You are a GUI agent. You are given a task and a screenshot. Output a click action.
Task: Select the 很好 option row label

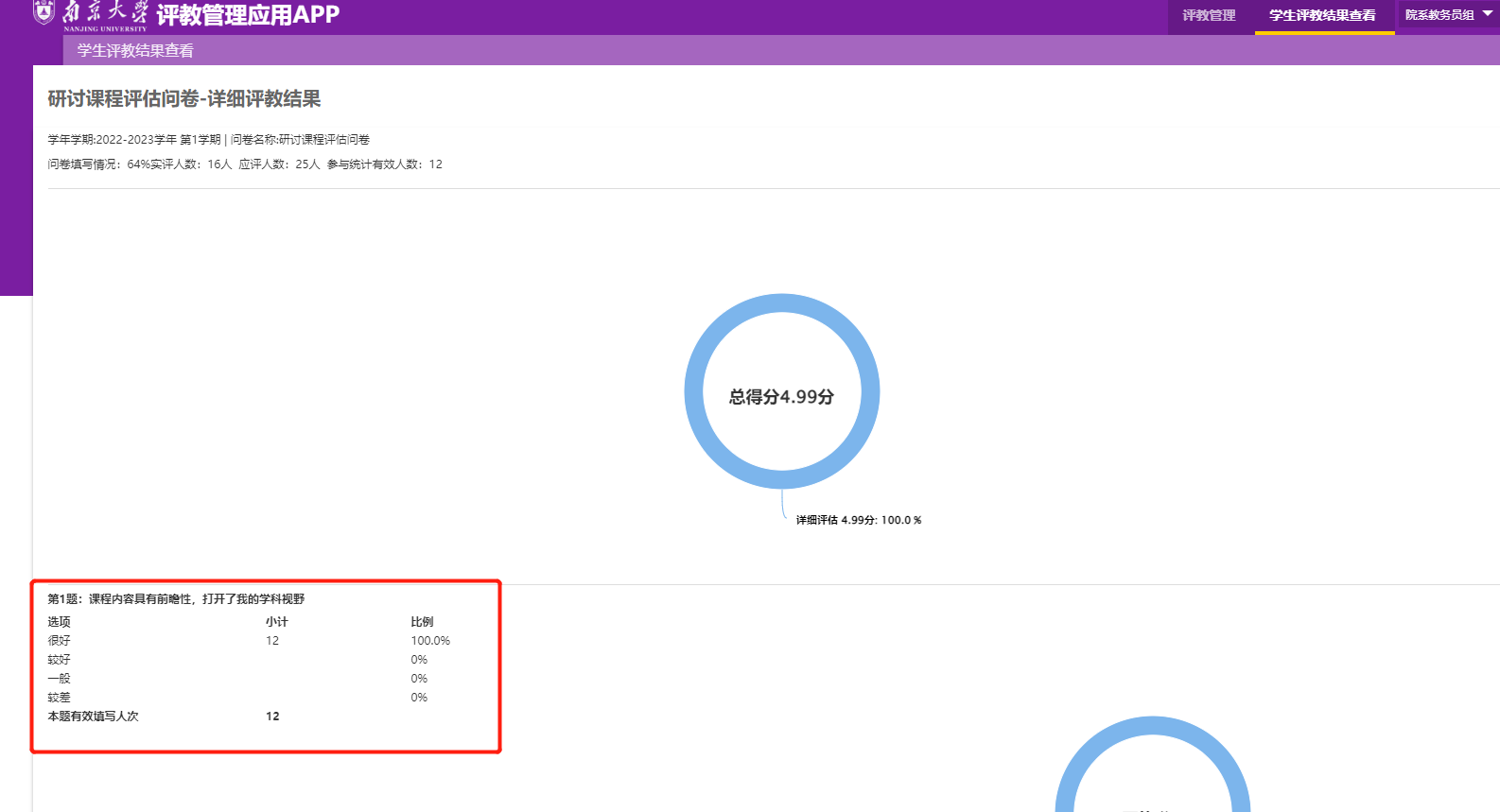click(x=59, y=640)
